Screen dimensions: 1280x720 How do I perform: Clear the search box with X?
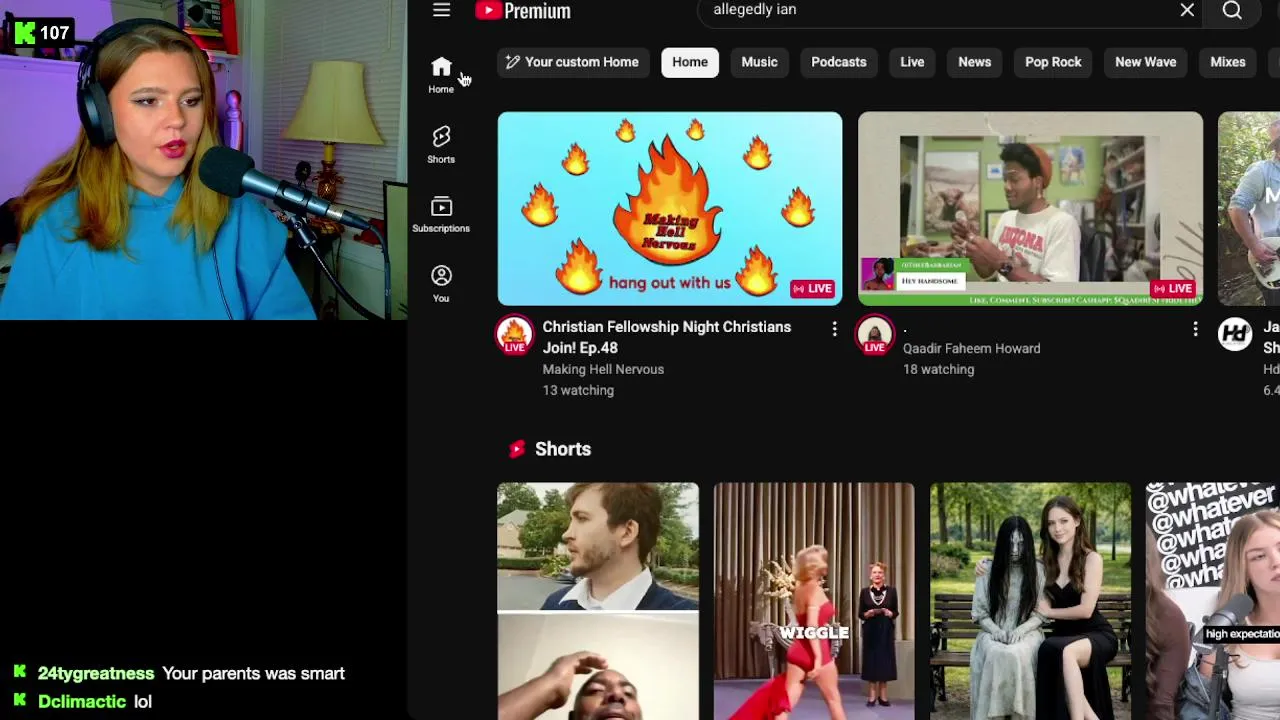(1187, 10)
